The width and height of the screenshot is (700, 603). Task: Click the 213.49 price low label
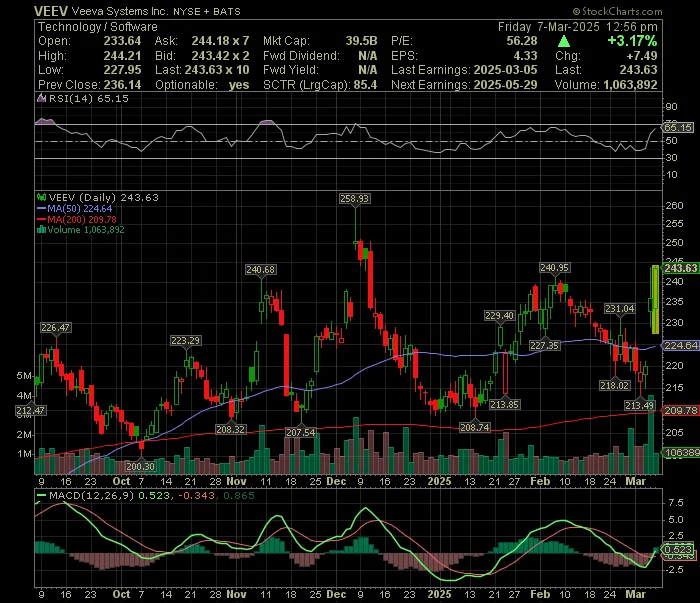(x=640, y=405)
